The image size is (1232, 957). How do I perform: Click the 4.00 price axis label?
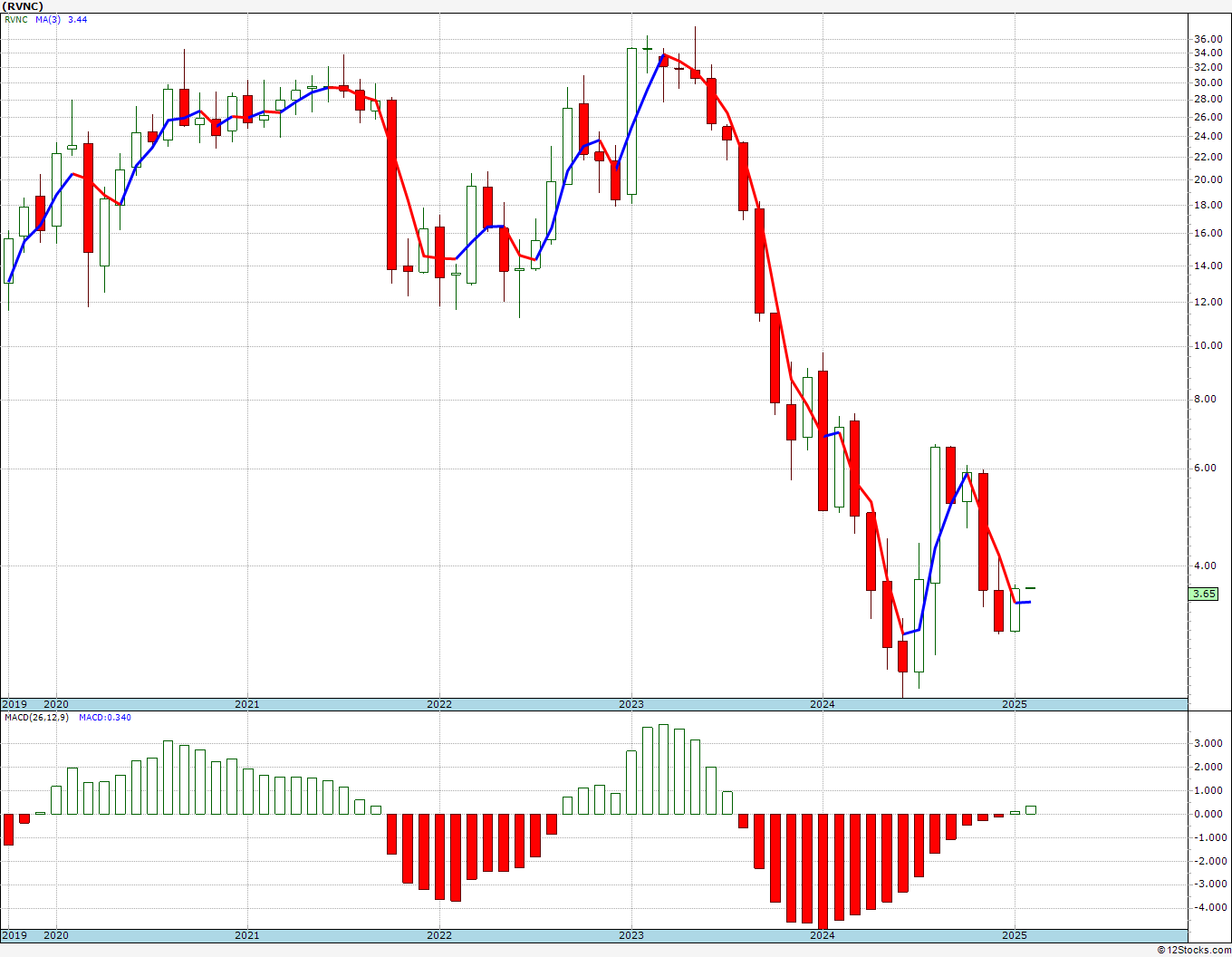[x=1204, y=565]
